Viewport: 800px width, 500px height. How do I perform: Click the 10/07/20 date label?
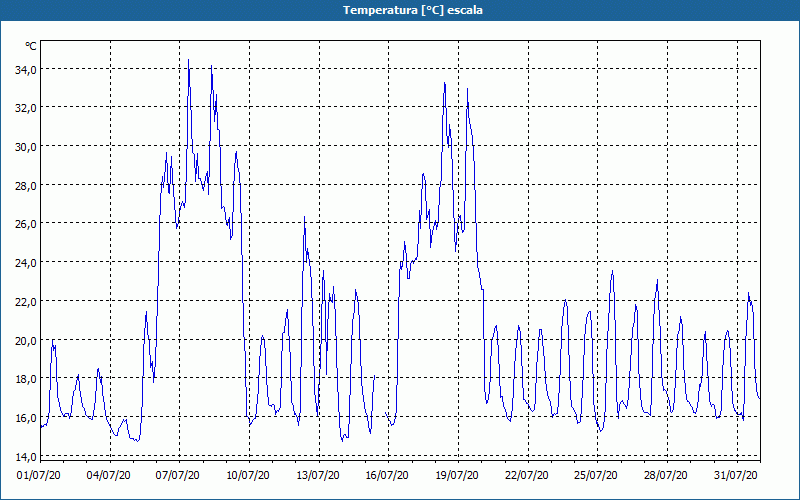(247, 475)
